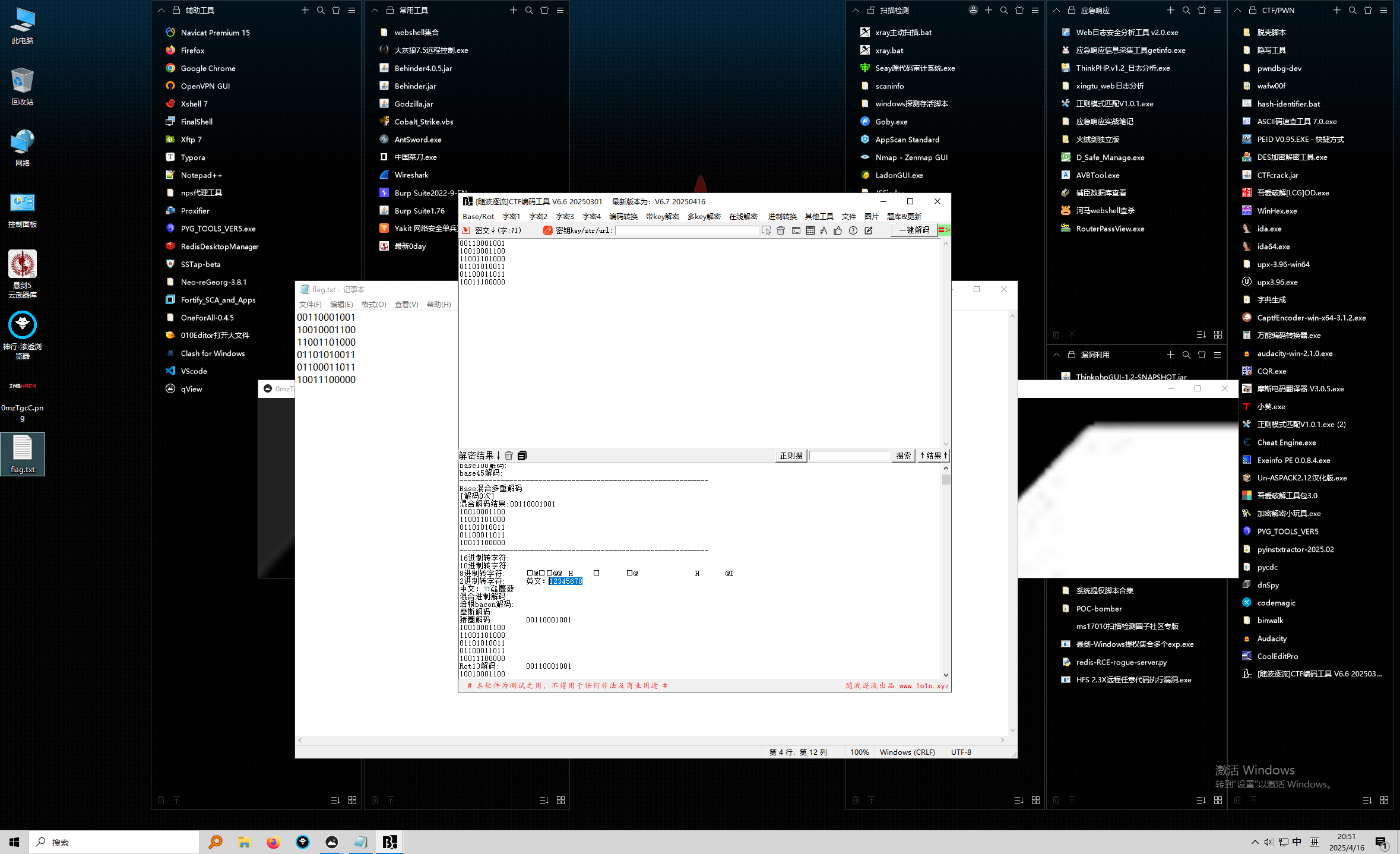Open the 扫描检测 panel hamburger menu
This screenshot has height=854, width=1400.
[x=1035, y=10]
